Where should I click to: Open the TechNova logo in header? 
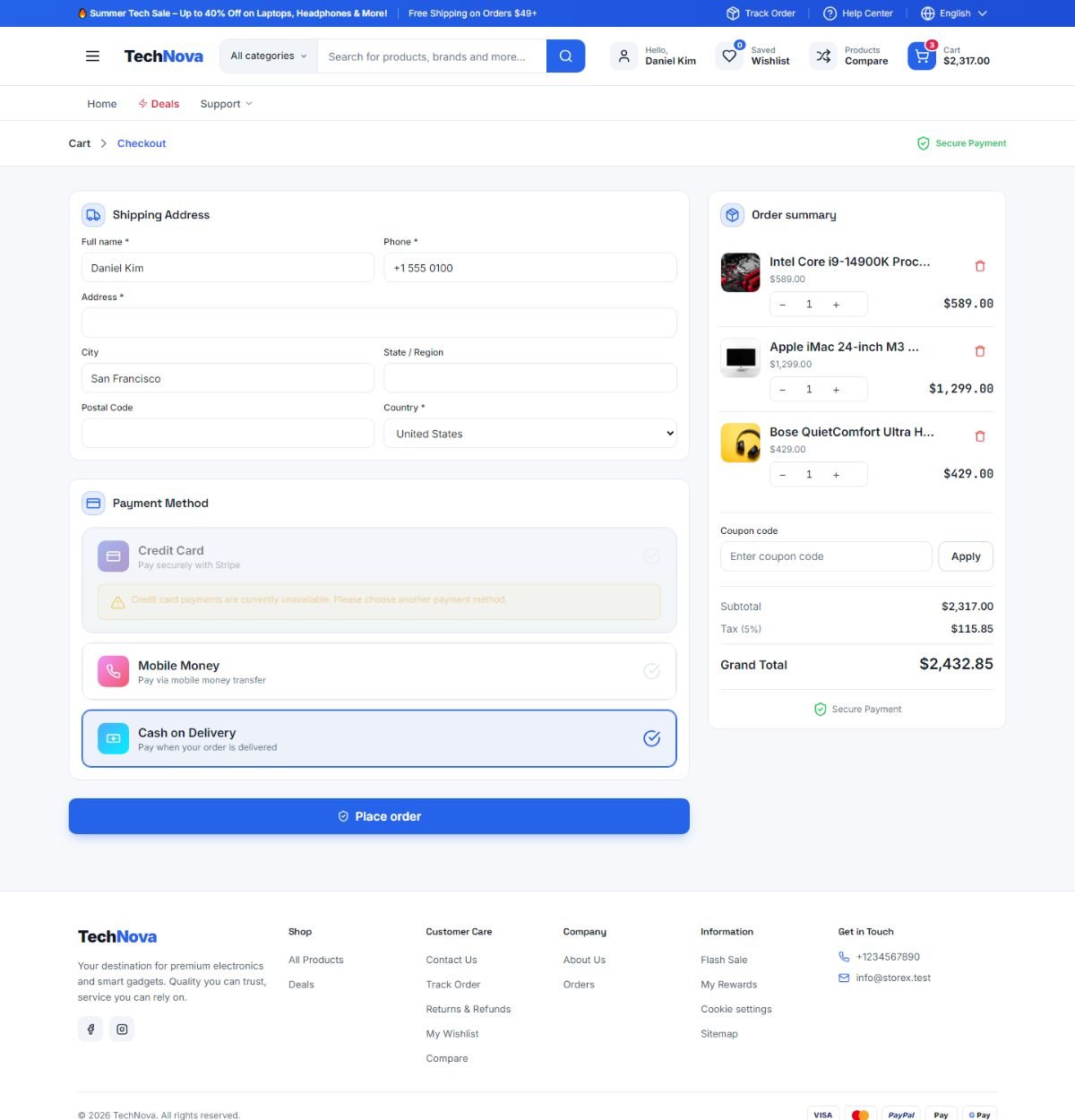pos(164,56)
